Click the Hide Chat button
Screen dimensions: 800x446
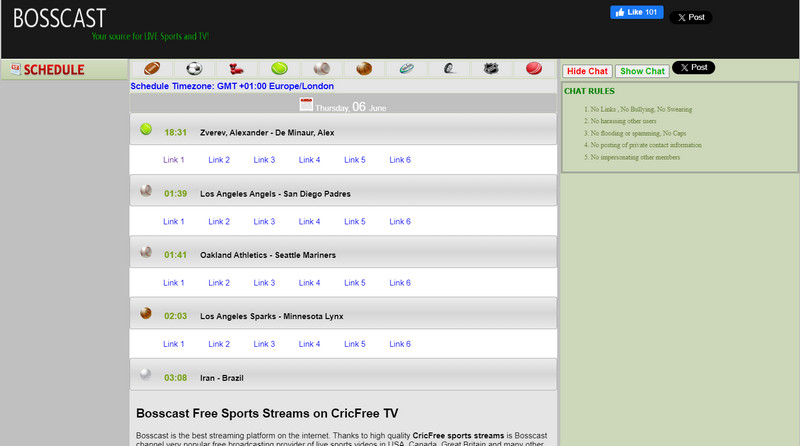587,71
